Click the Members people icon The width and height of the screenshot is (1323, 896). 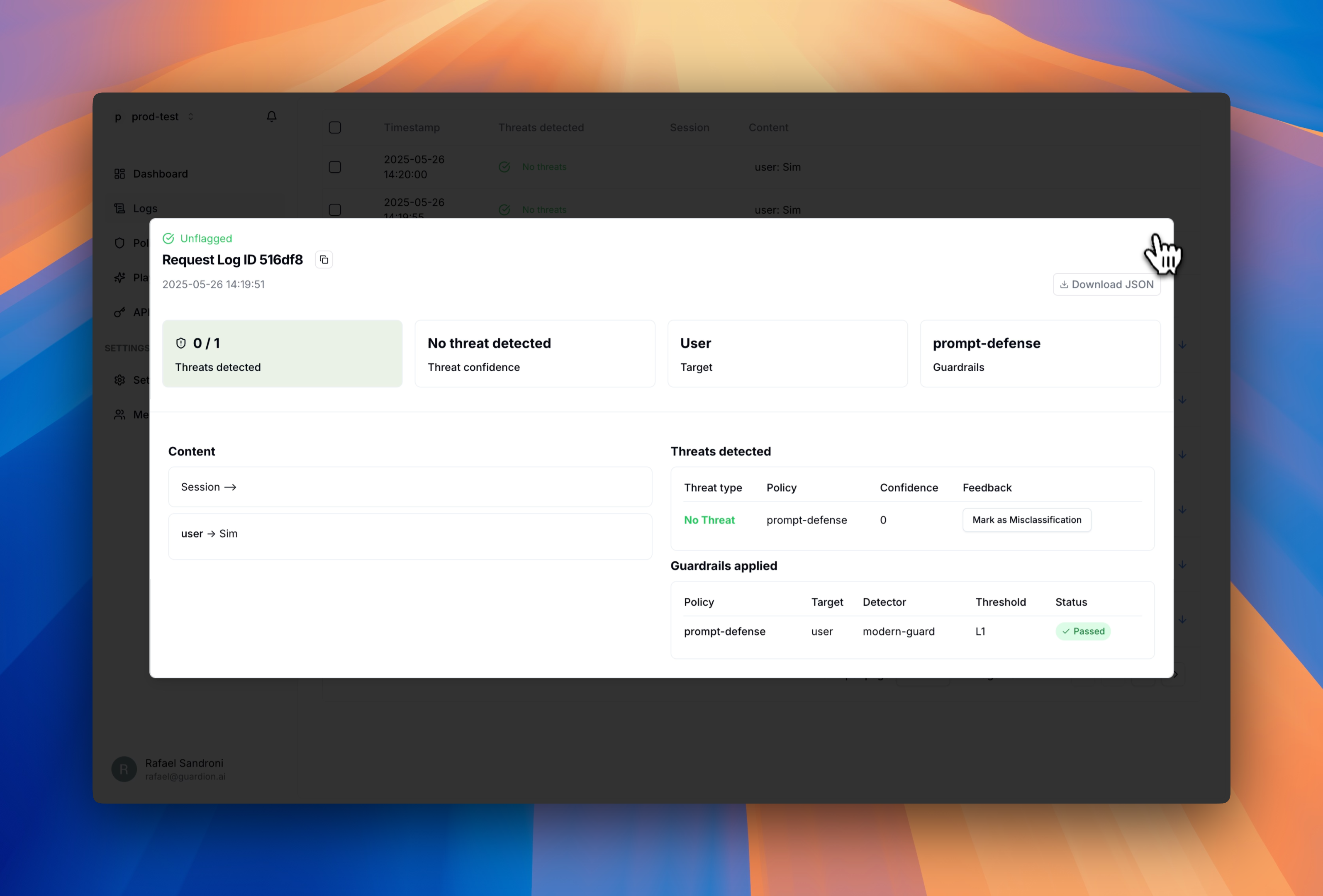point(119,414)
